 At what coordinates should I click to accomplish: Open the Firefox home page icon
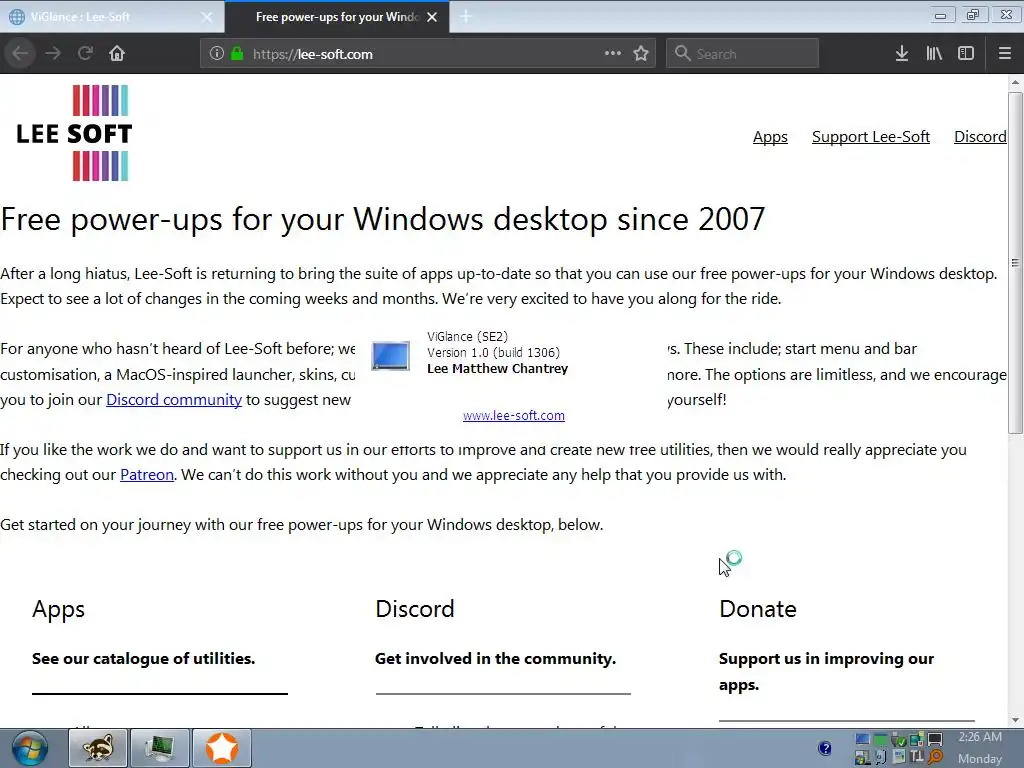tap(117, 53)
